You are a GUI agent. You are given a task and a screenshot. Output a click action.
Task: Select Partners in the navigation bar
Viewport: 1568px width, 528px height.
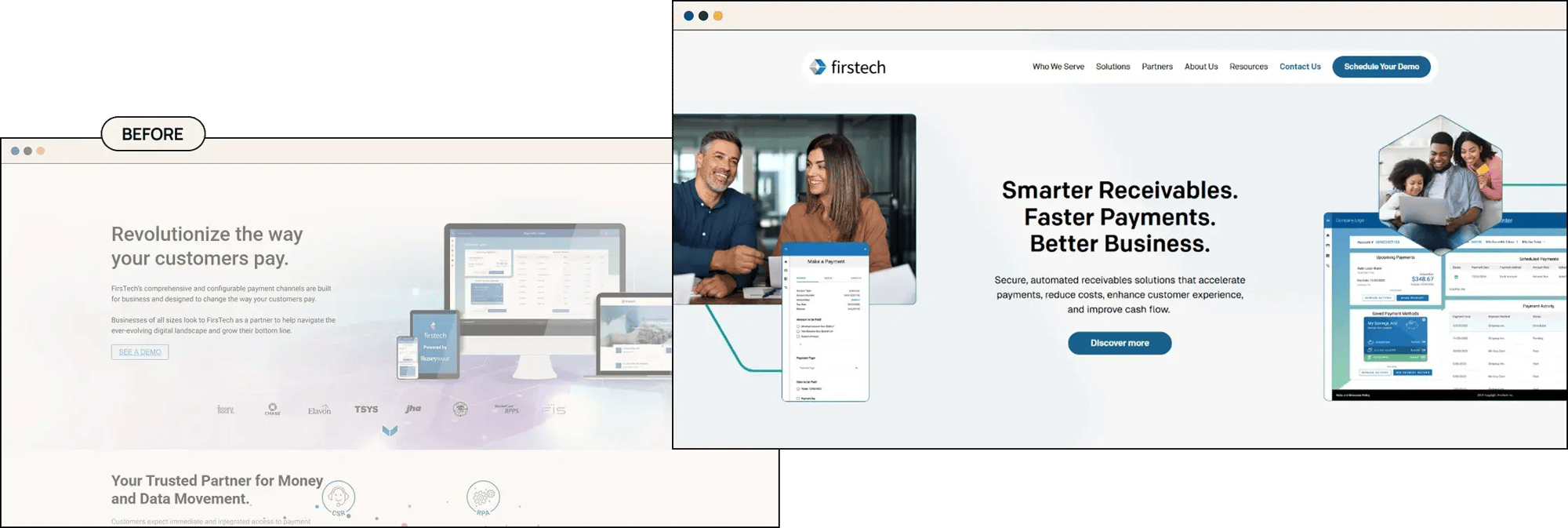1156,67
